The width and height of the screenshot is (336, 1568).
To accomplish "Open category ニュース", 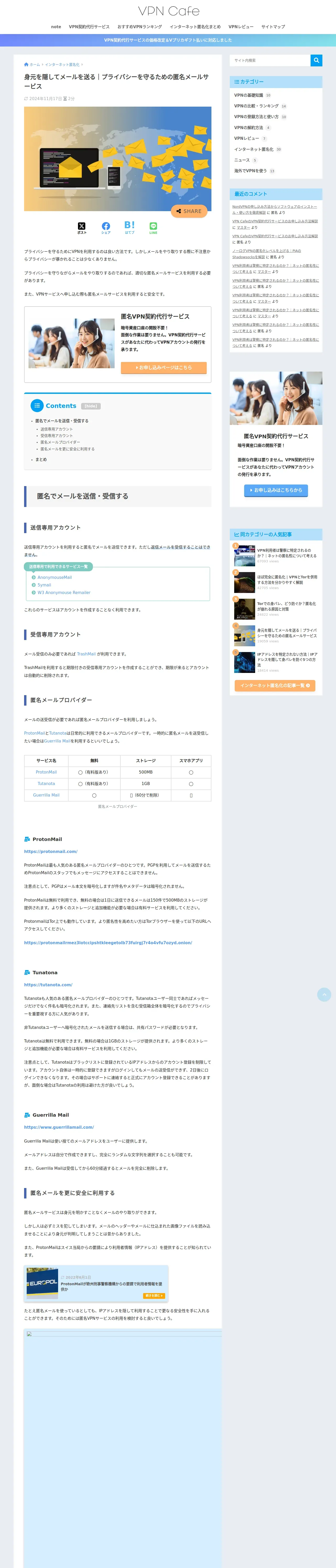I will tap(242, 160).
